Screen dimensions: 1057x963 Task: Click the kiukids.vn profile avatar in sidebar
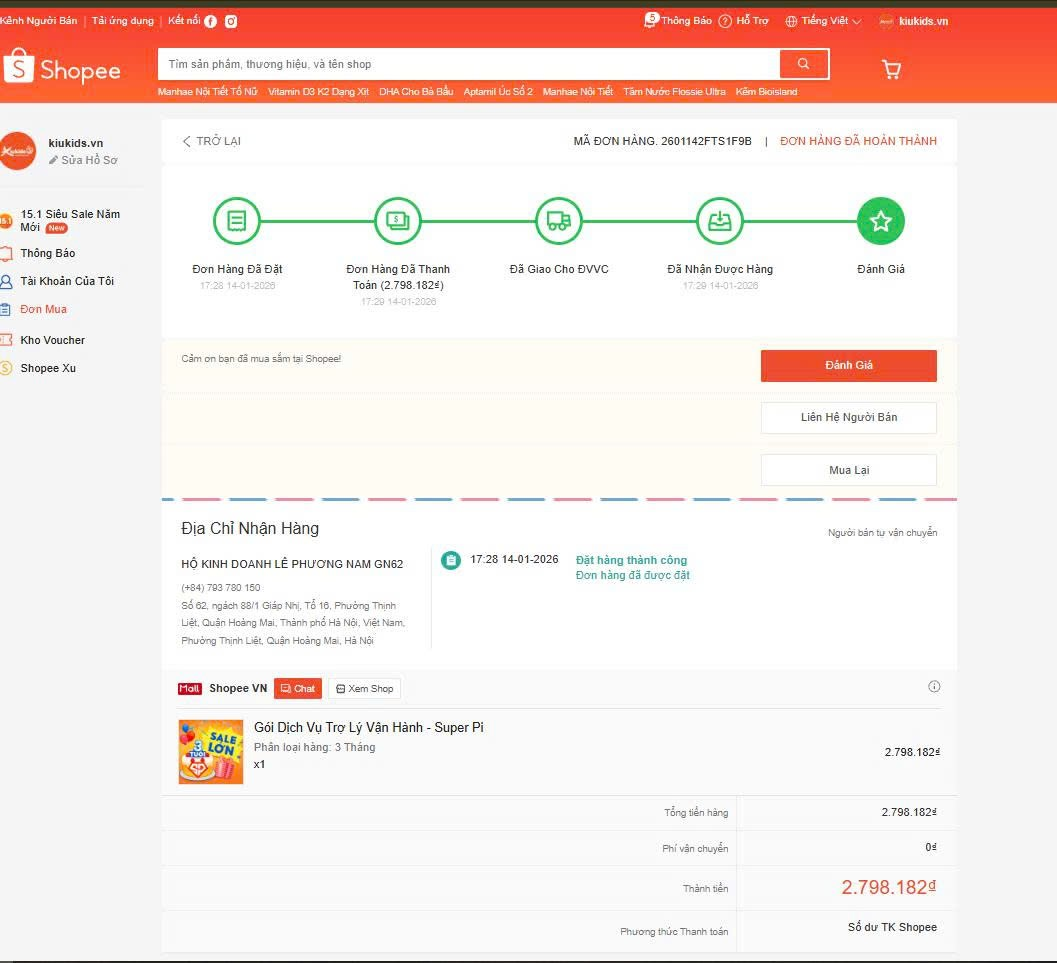point(17,151)
